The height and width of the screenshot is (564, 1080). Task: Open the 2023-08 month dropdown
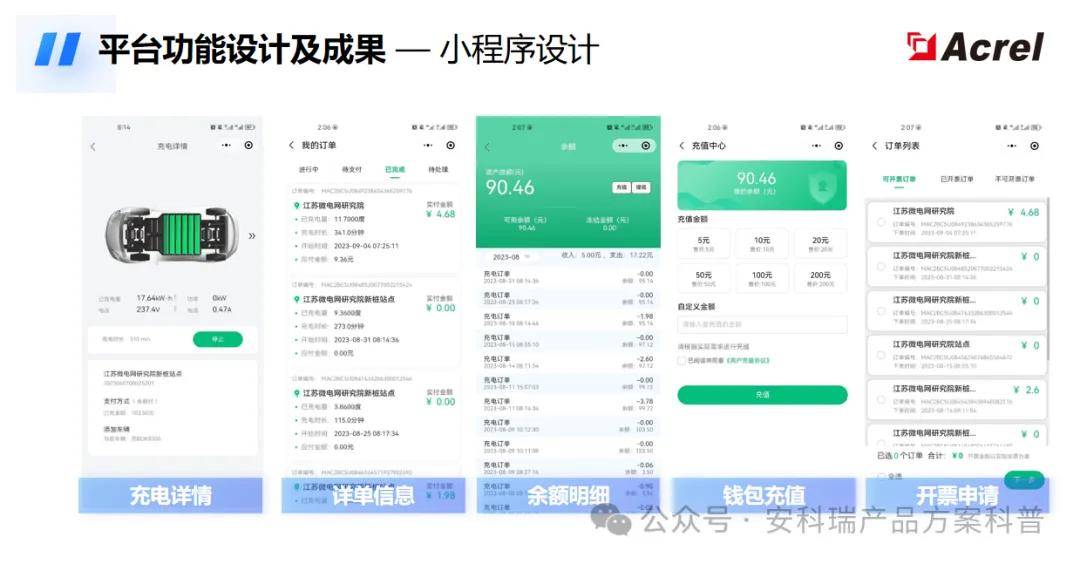[510, 257]
